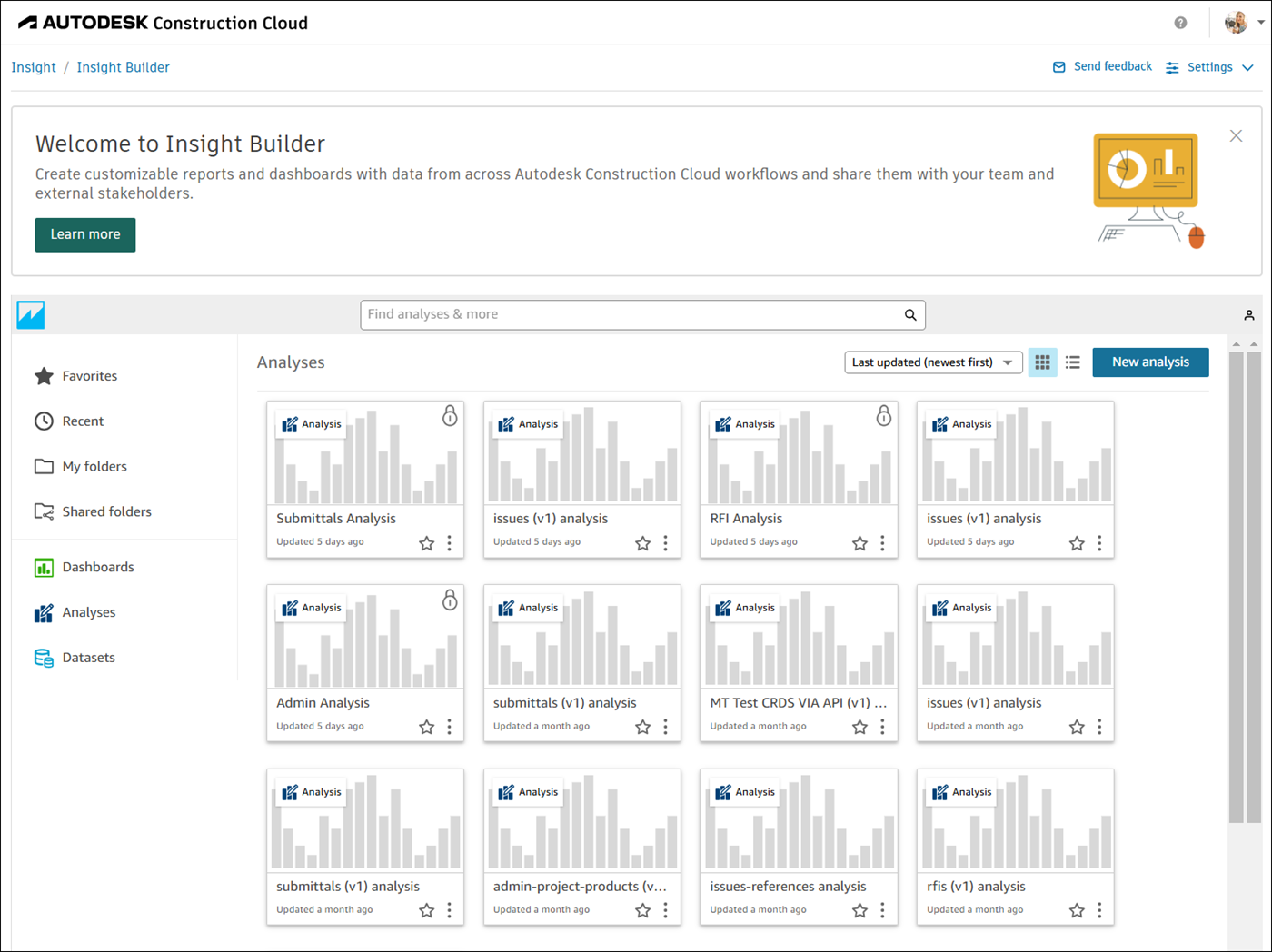Click the New analysis button
Viewport: 1272px width, 952px height.
click(x=1150, y=362)
